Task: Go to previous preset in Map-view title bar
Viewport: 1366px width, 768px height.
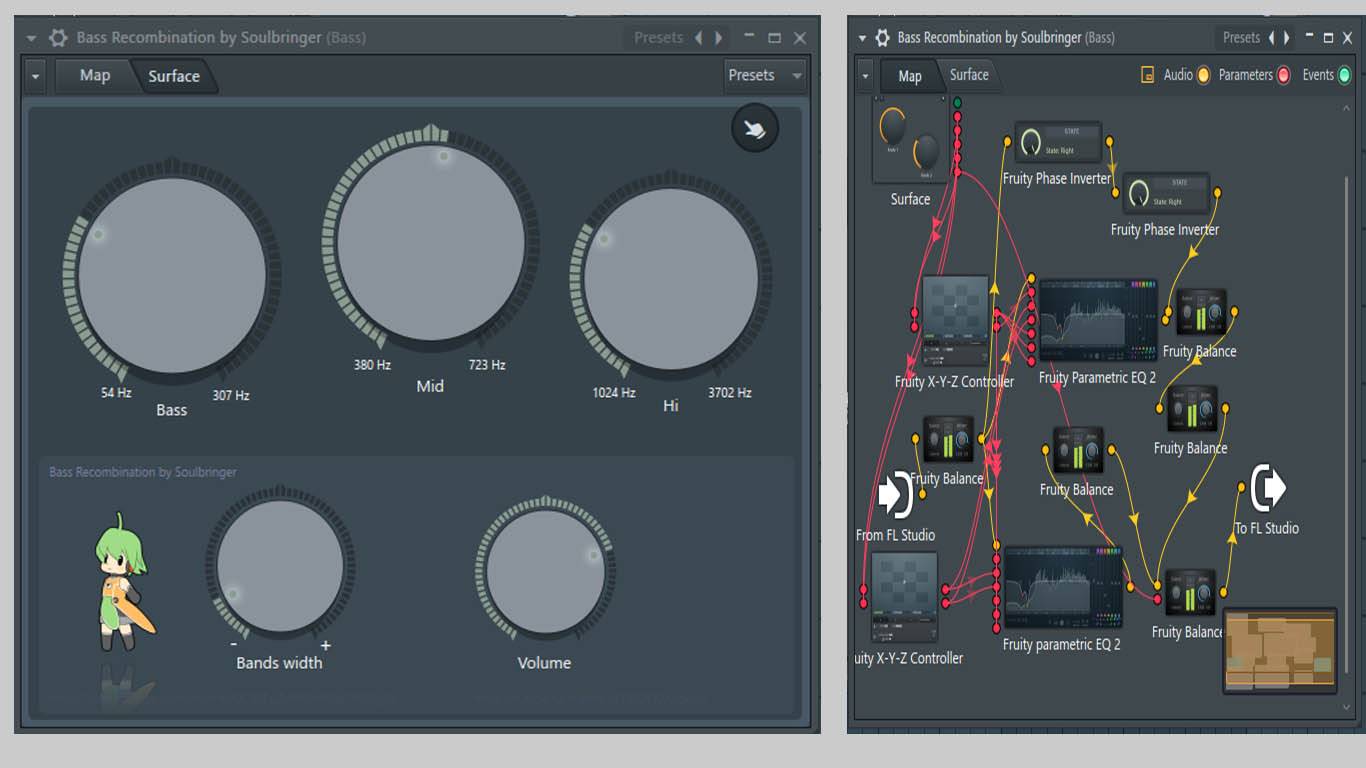Action: (1272, 38)
